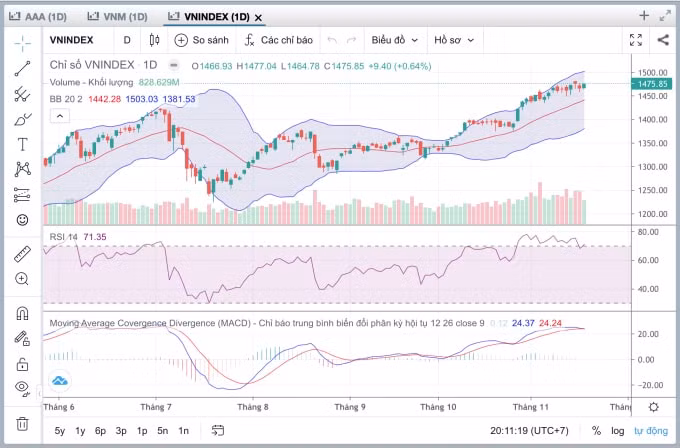Screen dimensions: 680x448
Task: Open the go to date calendar icon
Action: [218, 430]
